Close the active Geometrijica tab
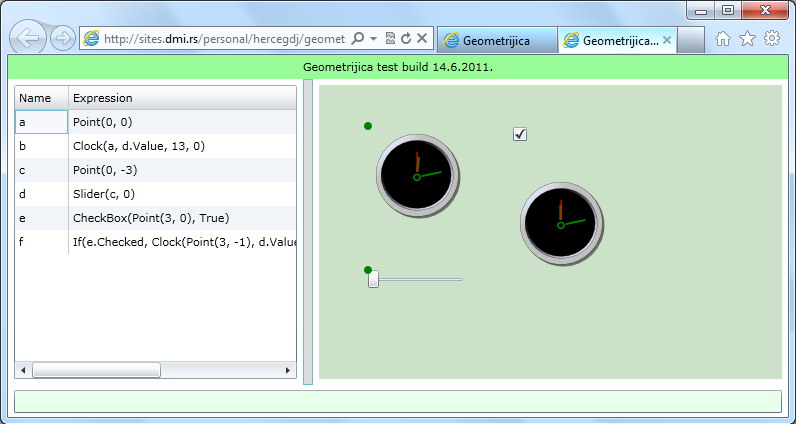The image size is (796, 424). tap(667, 40)
